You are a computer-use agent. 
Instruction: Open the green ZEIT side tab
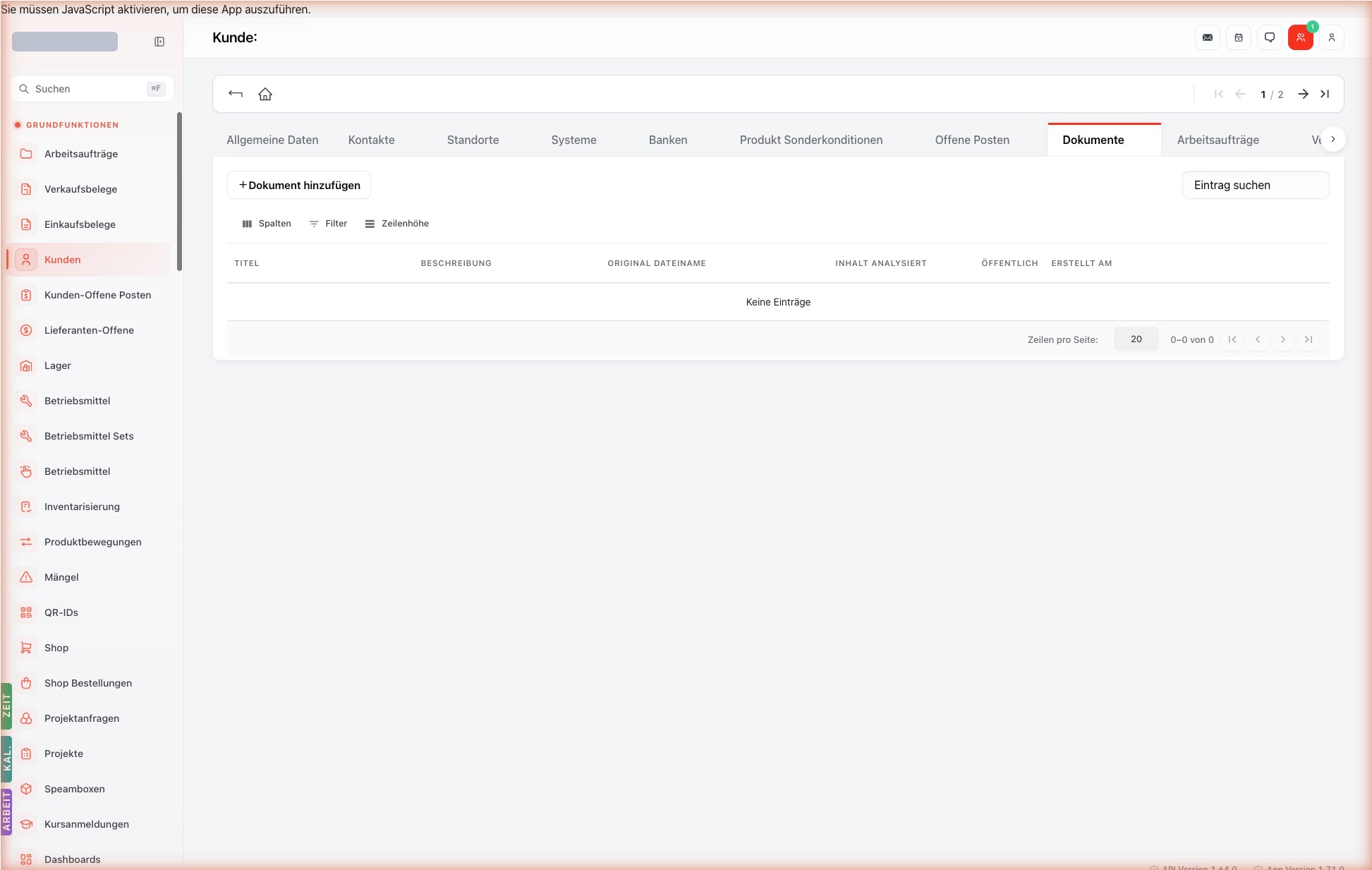(x=6, y=706)
